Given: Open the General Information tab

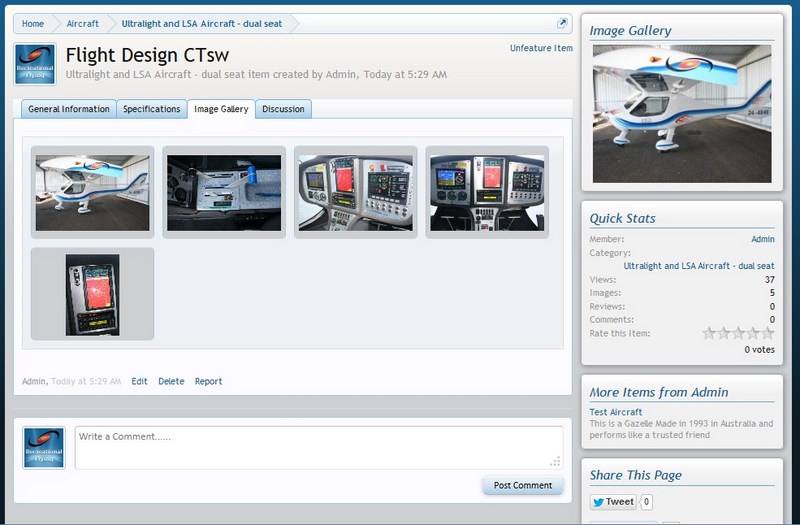Looking at the screenshot, I should 69,109.
